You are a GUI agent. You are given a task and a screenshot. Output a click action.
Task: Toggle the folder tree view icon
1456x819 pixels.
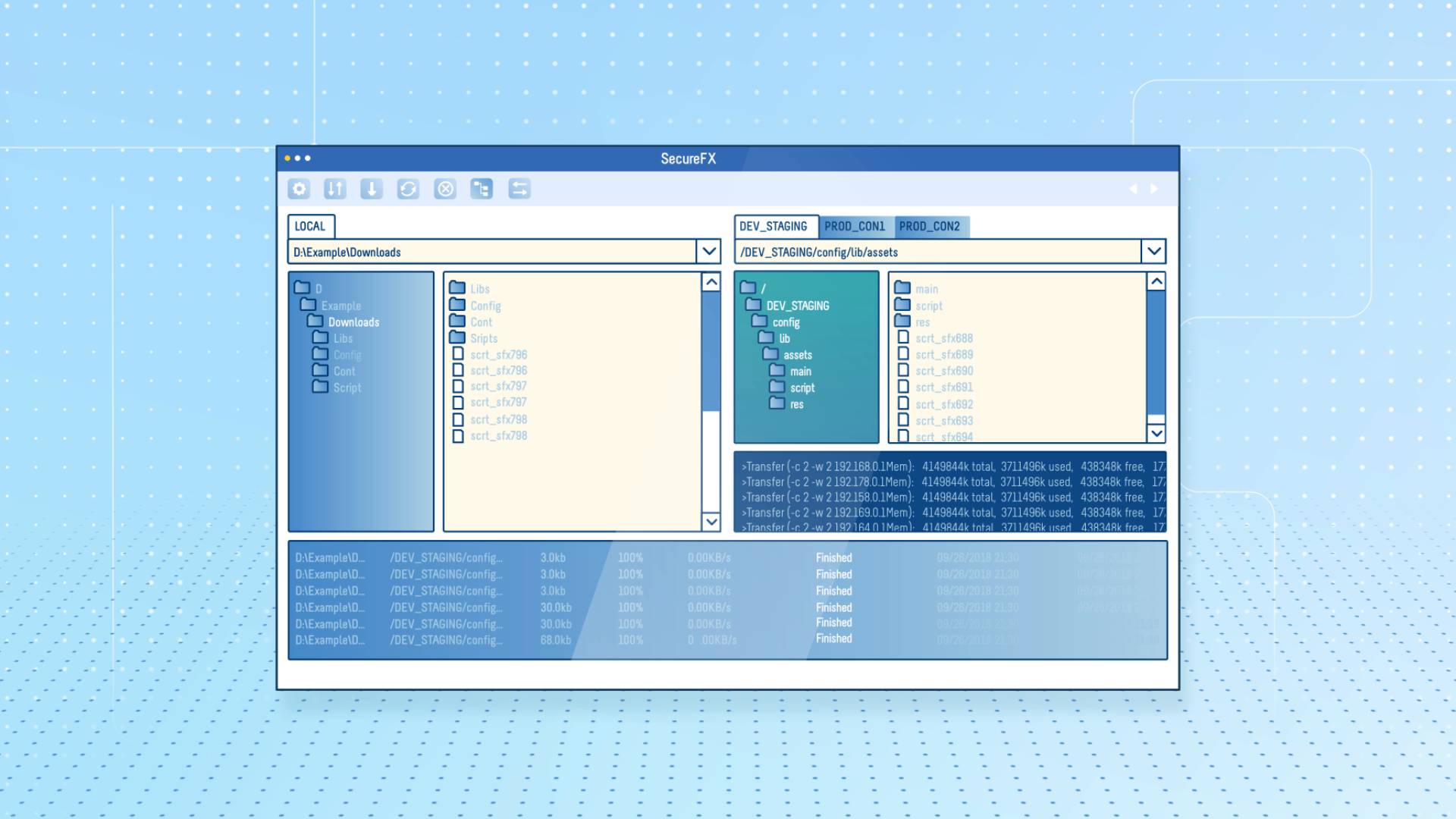(x=482, y=189)
